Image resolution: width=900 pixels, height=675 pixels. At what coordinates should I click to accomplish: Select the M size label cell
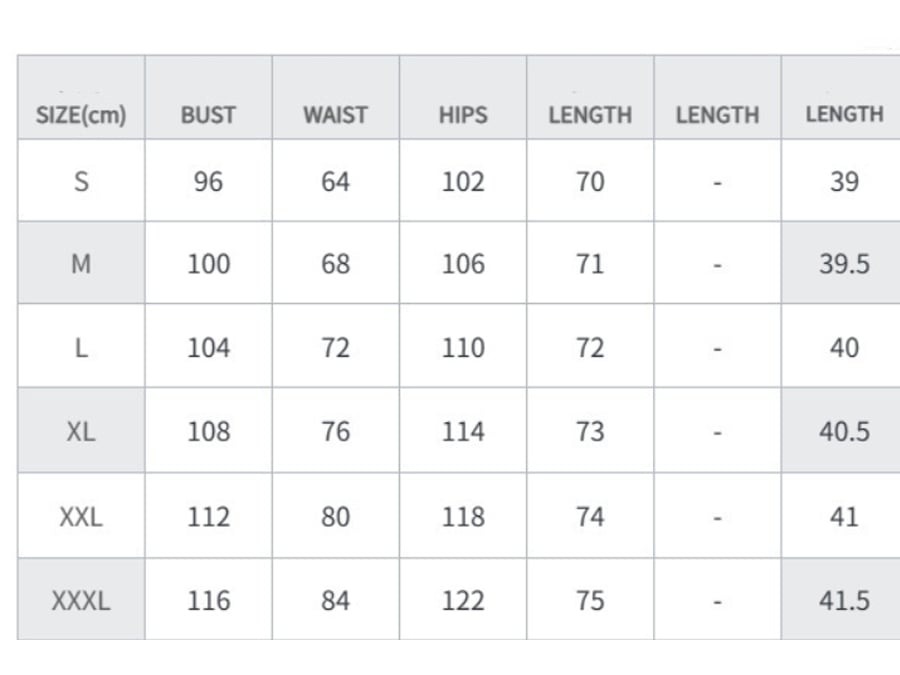coord(81,263)
